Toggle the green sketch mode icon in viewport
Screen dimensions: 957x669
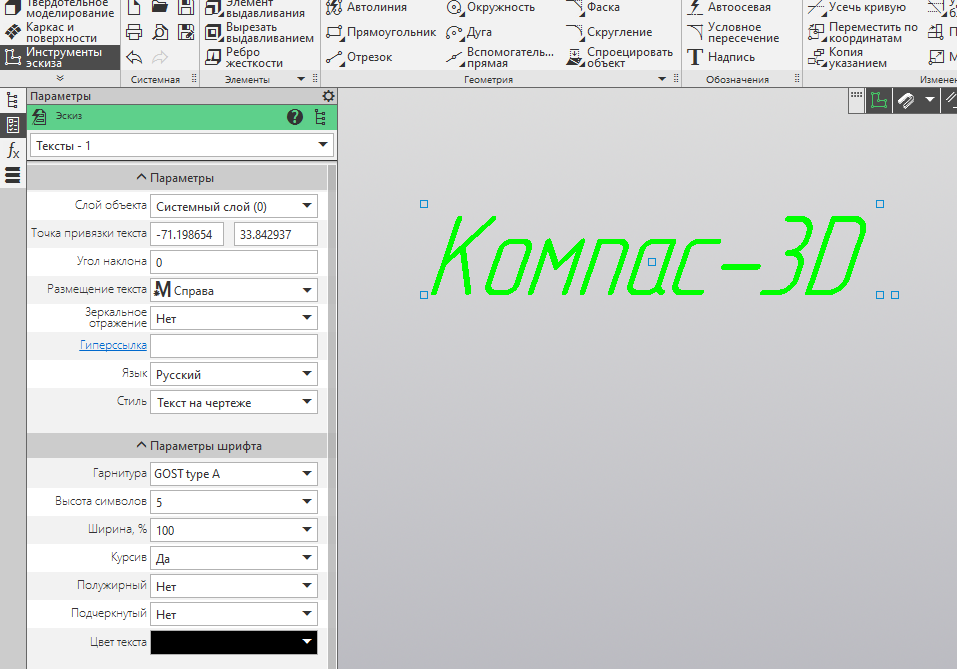pos(879,100)
